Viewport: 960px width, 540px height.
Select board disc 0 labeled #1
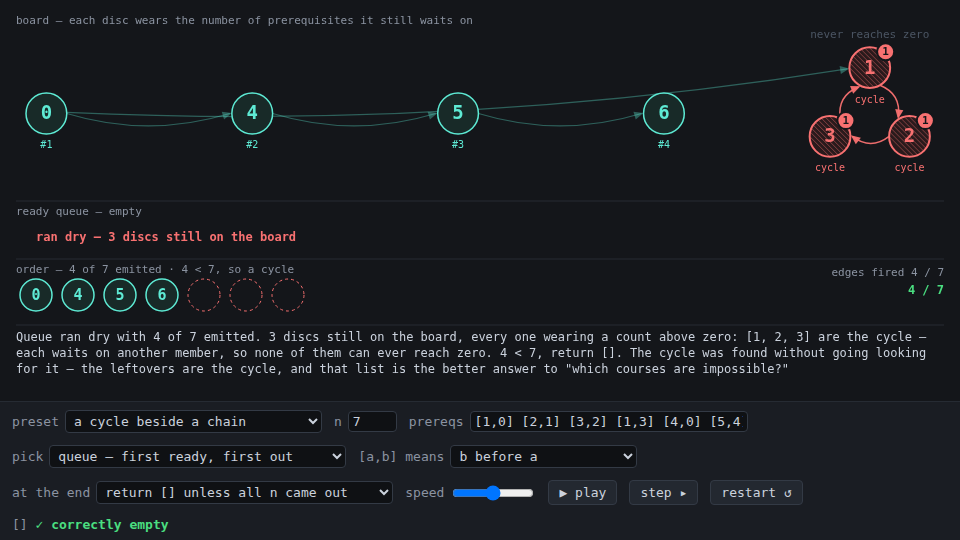tap(46, 113)
